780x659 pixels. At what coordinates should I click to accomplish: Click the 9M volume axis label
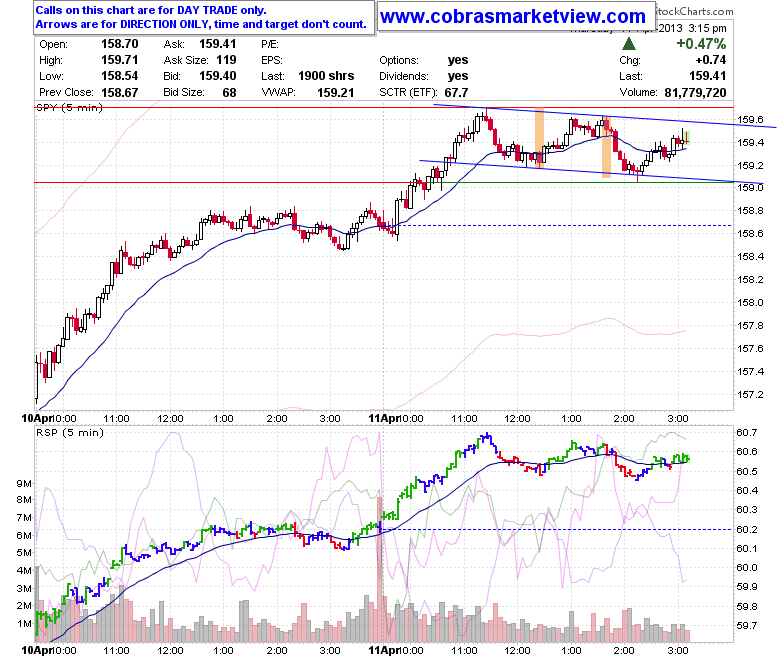coord(23,483)
